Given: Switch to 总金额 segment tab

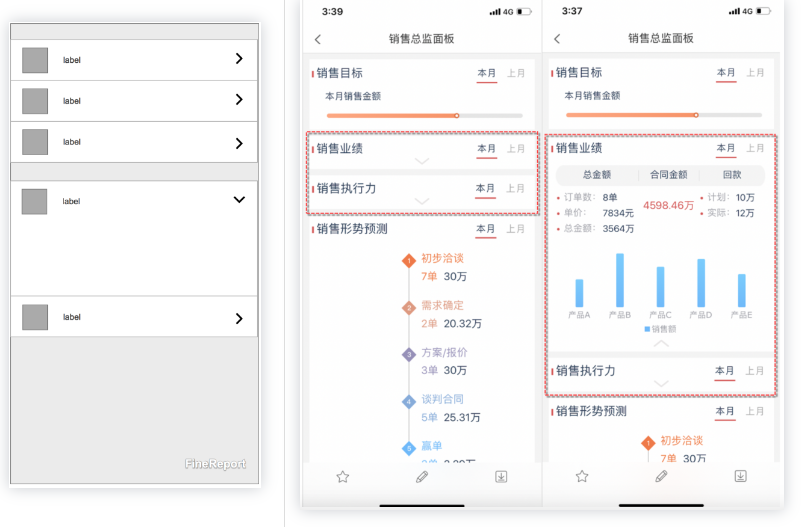Looking at the screenshot, I should [x=597, y=175].
